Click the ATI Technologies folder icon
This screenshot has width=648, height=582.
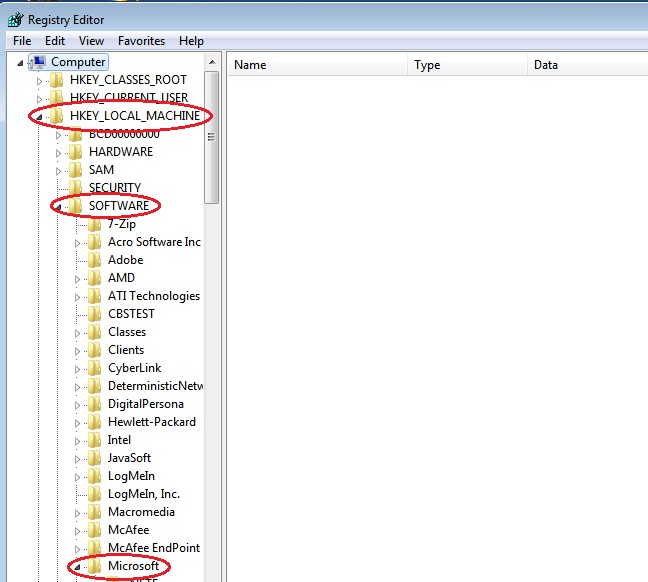95,296
